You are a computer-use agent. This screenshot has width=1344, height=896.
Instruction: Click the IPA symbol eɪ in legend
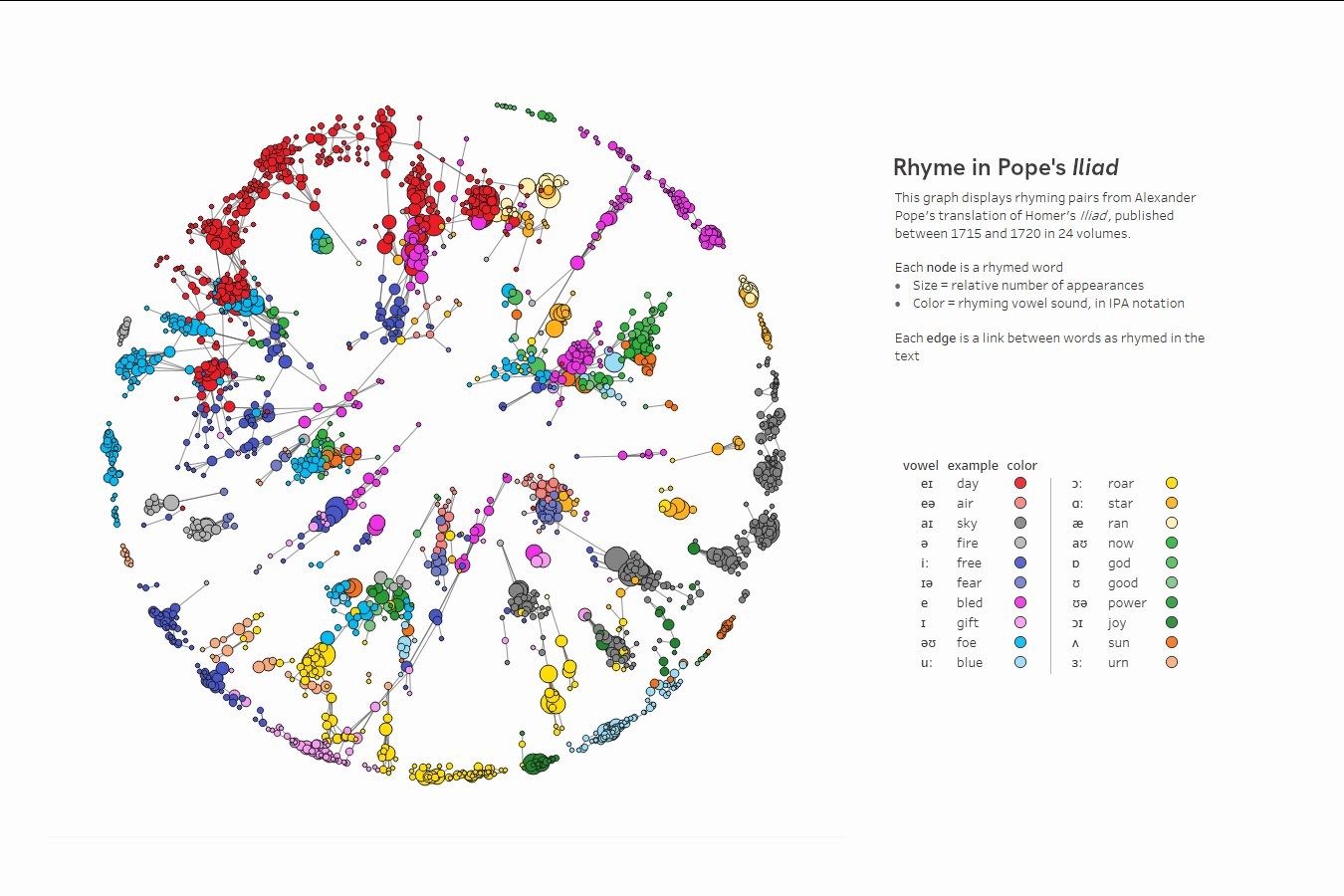coord(927,484)
